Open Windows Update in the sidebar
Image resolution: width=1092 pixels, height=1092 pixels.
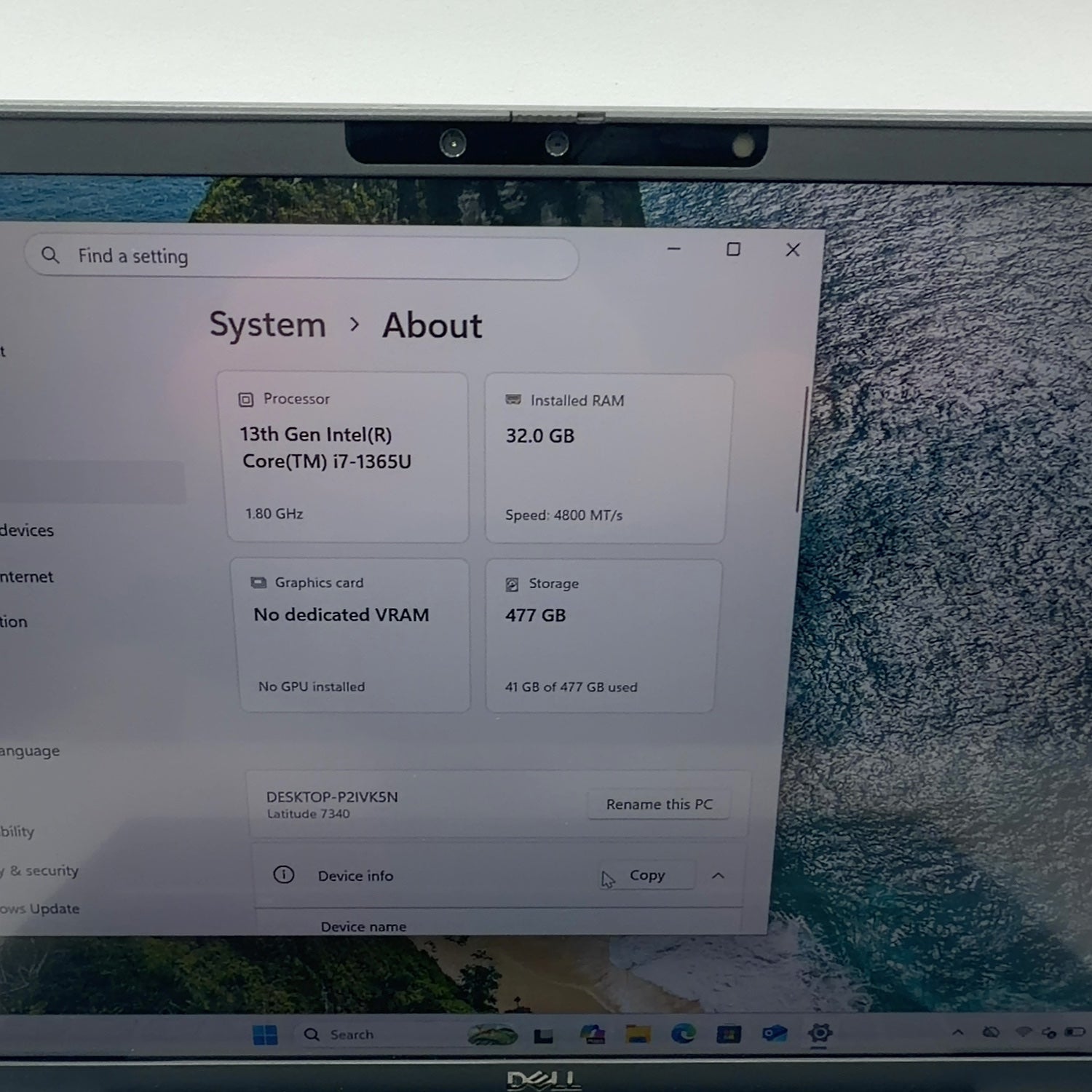tap(40, 909)
